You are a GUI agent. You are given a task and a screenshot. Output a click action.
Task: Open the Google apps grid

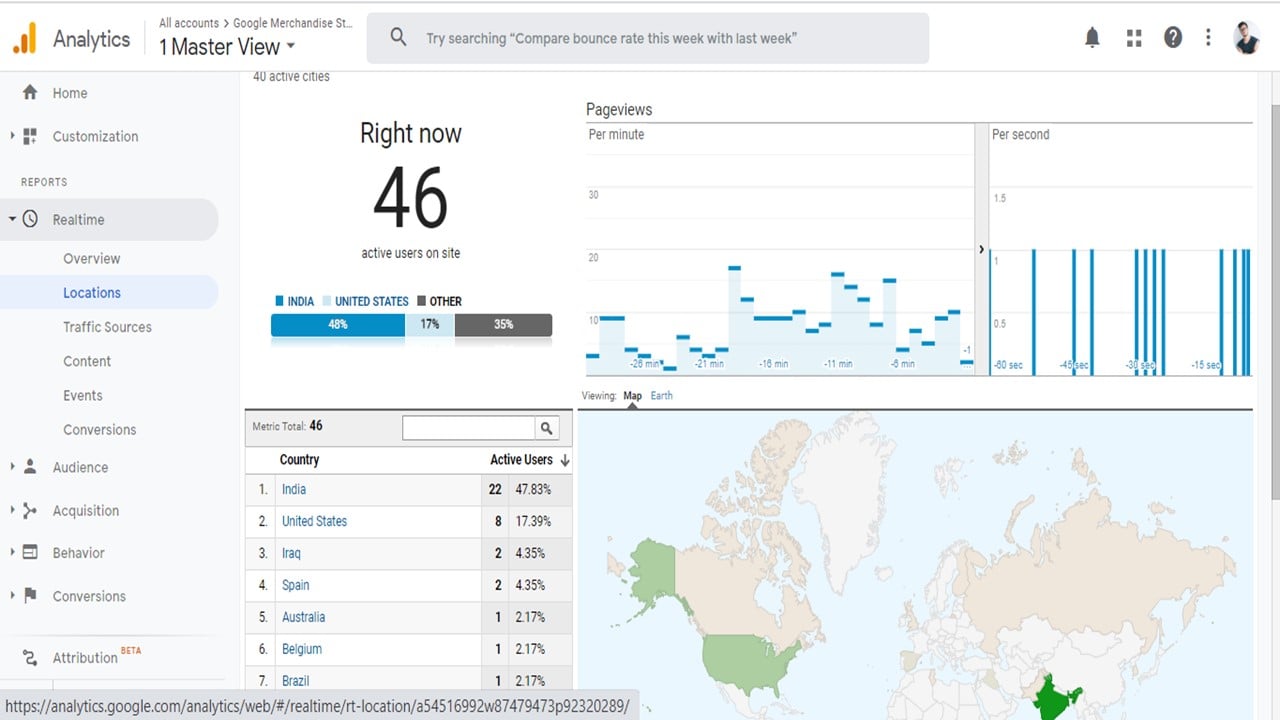click(x=1133, y=37)
